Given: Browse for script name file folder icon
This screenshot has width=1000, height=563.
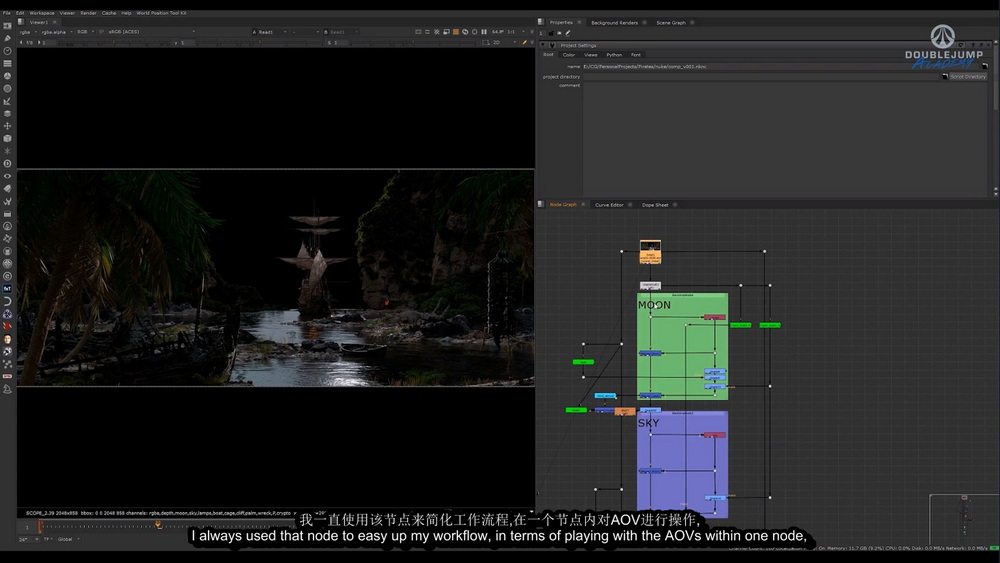Looking at the screenshot, I should coord(985,66).
